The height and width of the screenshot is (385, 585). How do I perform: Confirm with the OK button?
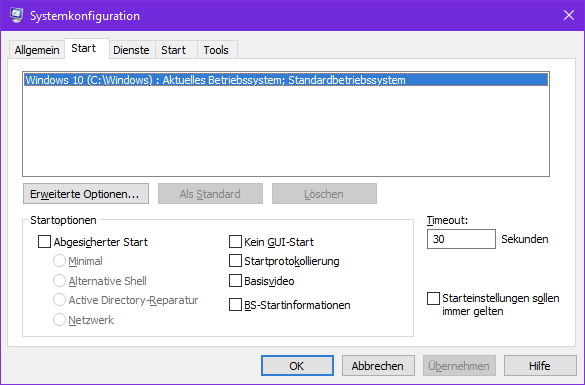pos(297,366)
